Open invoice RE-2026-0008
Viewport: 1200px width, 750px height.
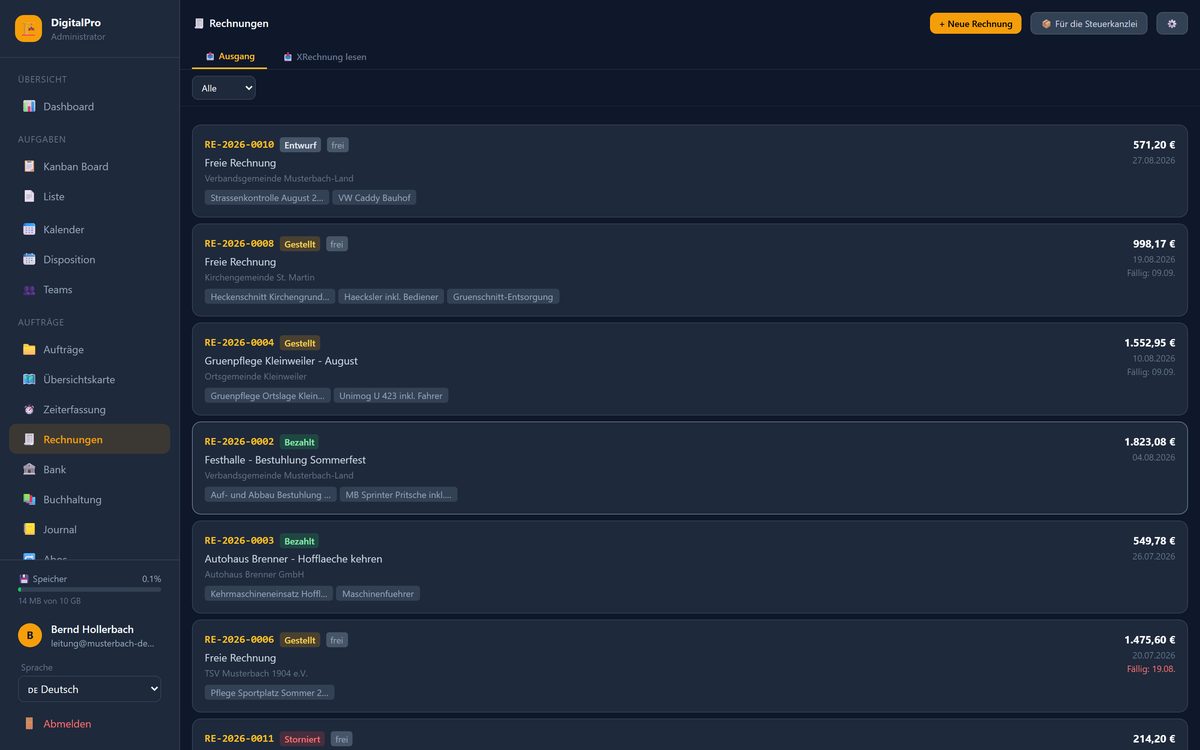pyautogui.click(x=690, y=270)
